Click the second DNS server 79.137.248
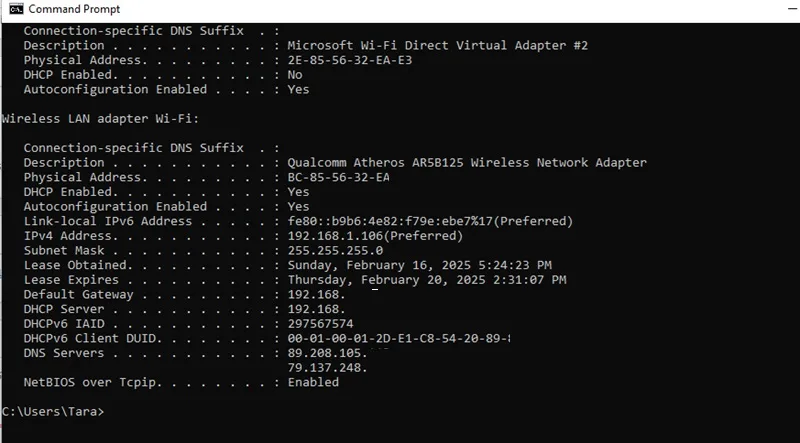This screenshot has height=443, width=800. point(328,367)
